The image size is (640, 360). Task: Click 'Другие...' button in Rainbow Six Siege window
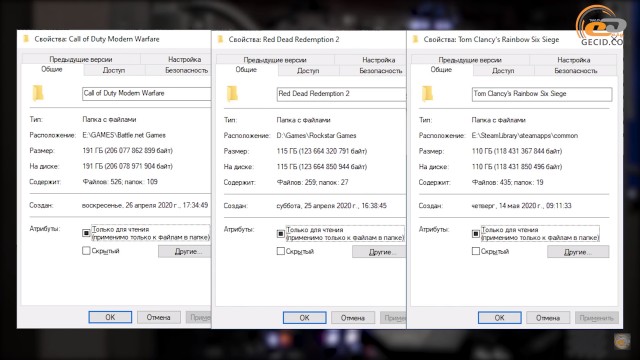[x=578, y=252]
